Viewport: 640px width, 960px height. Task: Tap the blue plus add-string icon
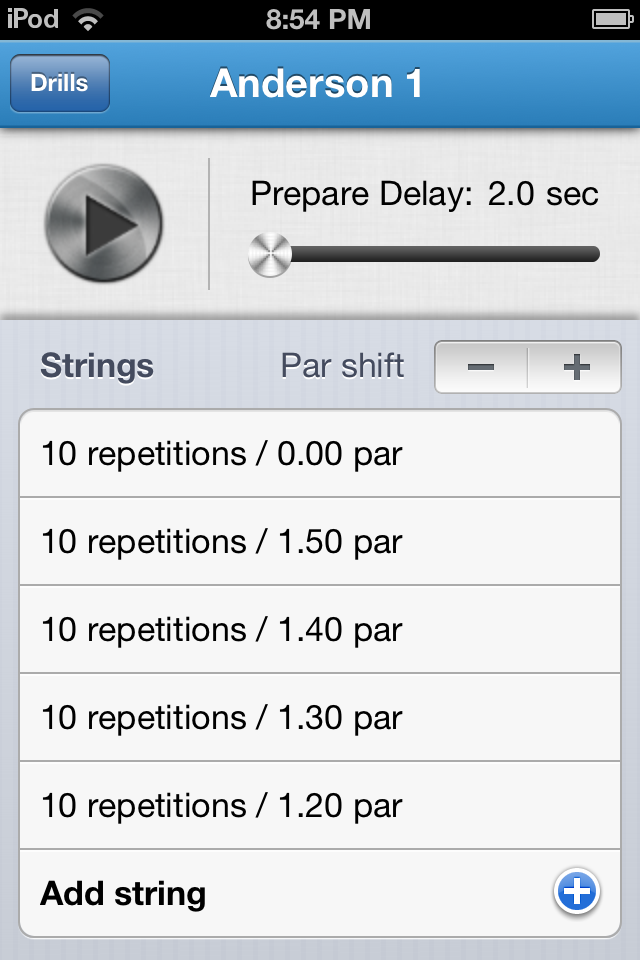tap(577, 893)
